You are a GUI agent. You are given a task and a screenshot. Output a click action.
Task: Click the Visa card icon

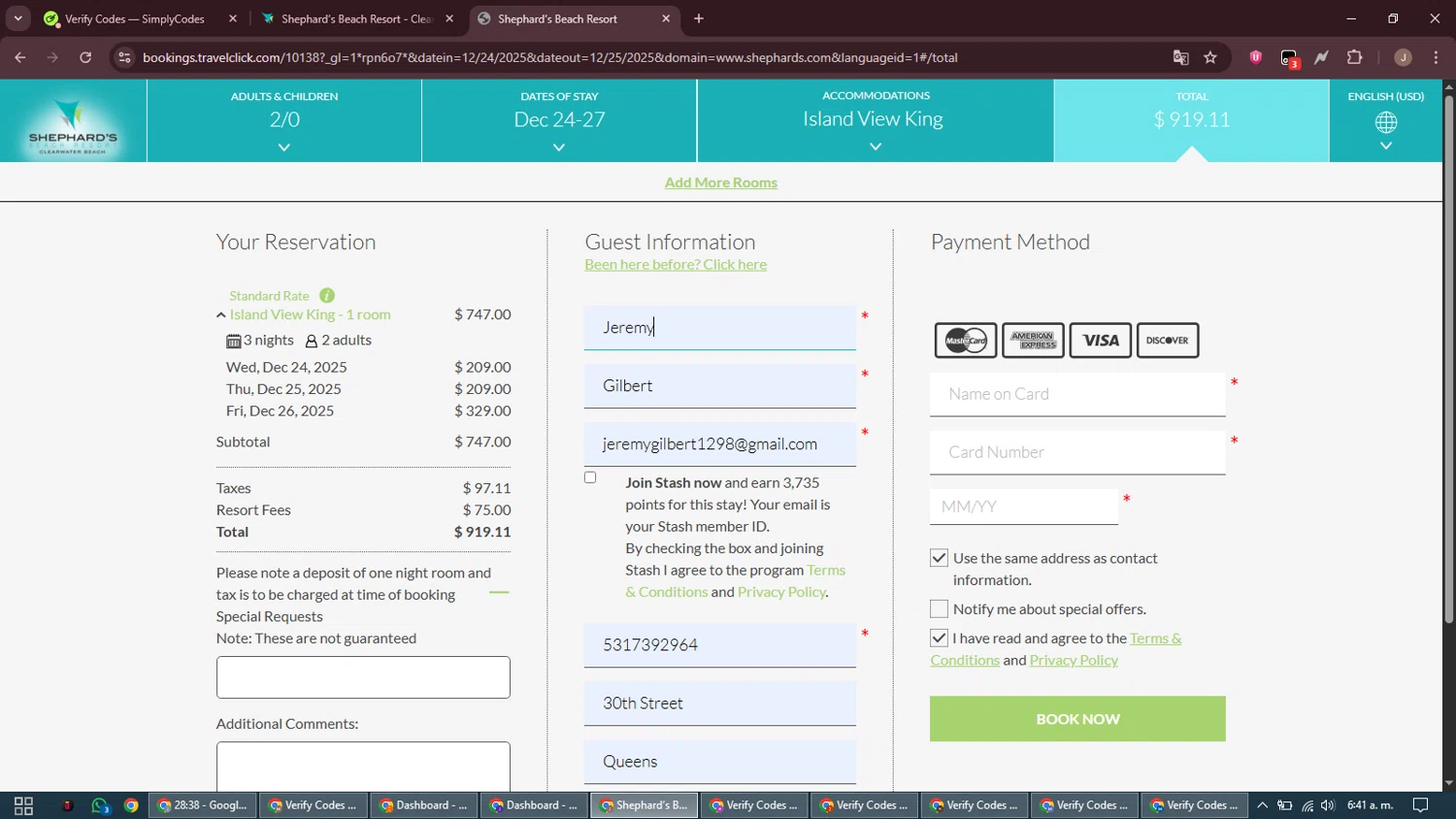click(1101, 341)
